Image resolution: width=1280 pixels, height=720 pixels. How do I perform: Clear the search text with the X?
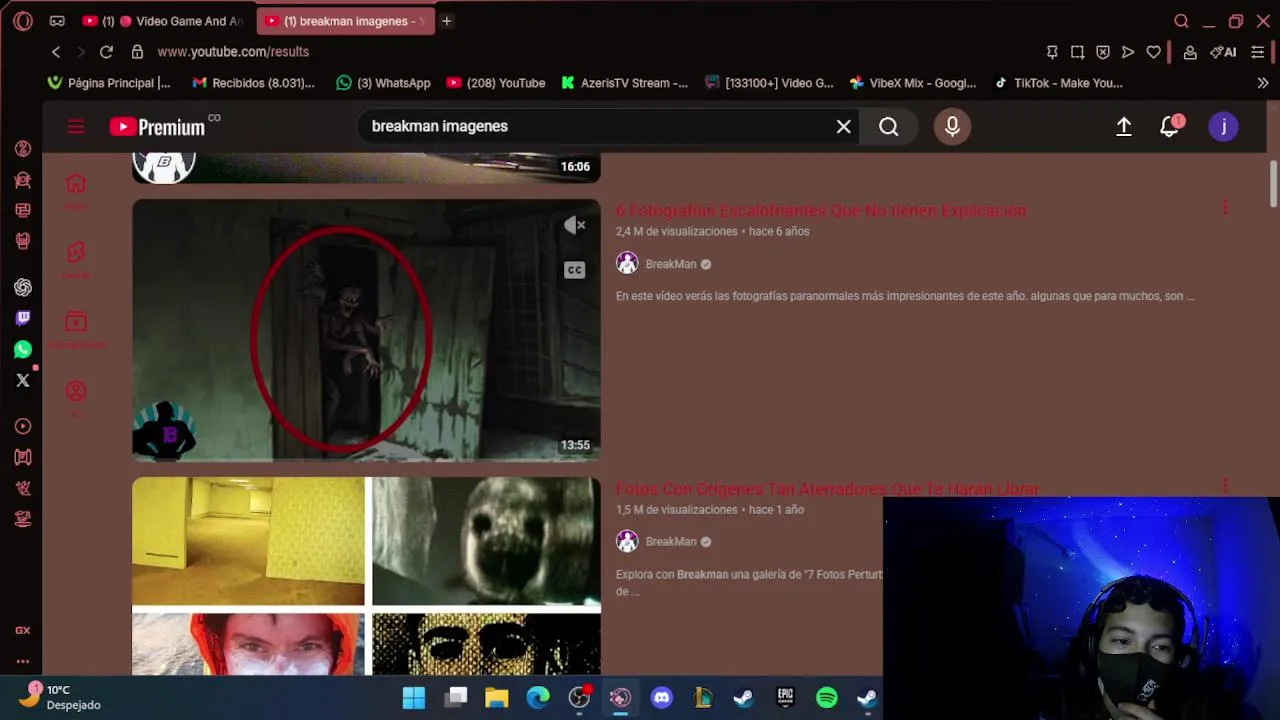(x=843, y=126)
